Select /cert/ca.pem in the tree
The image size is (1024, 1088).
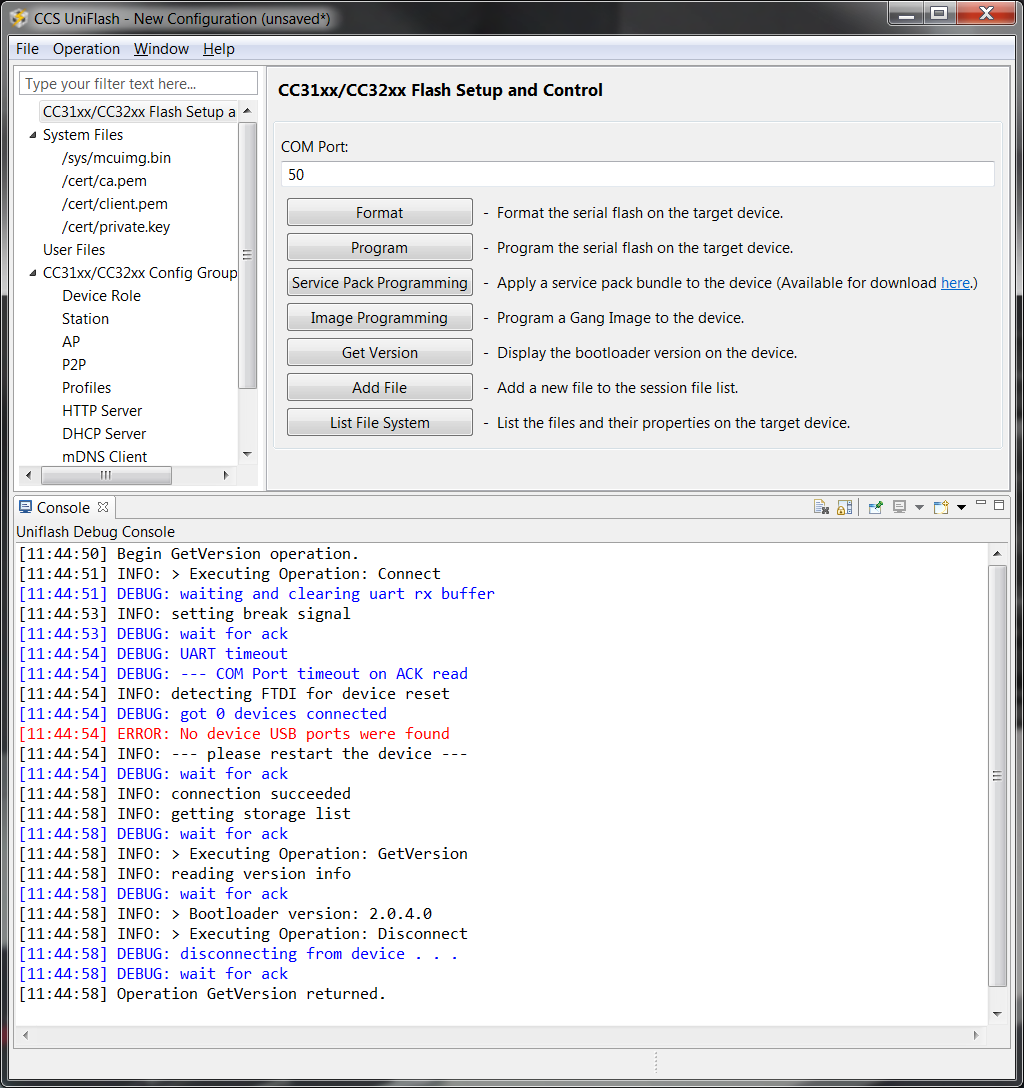(x=104, y=180)
